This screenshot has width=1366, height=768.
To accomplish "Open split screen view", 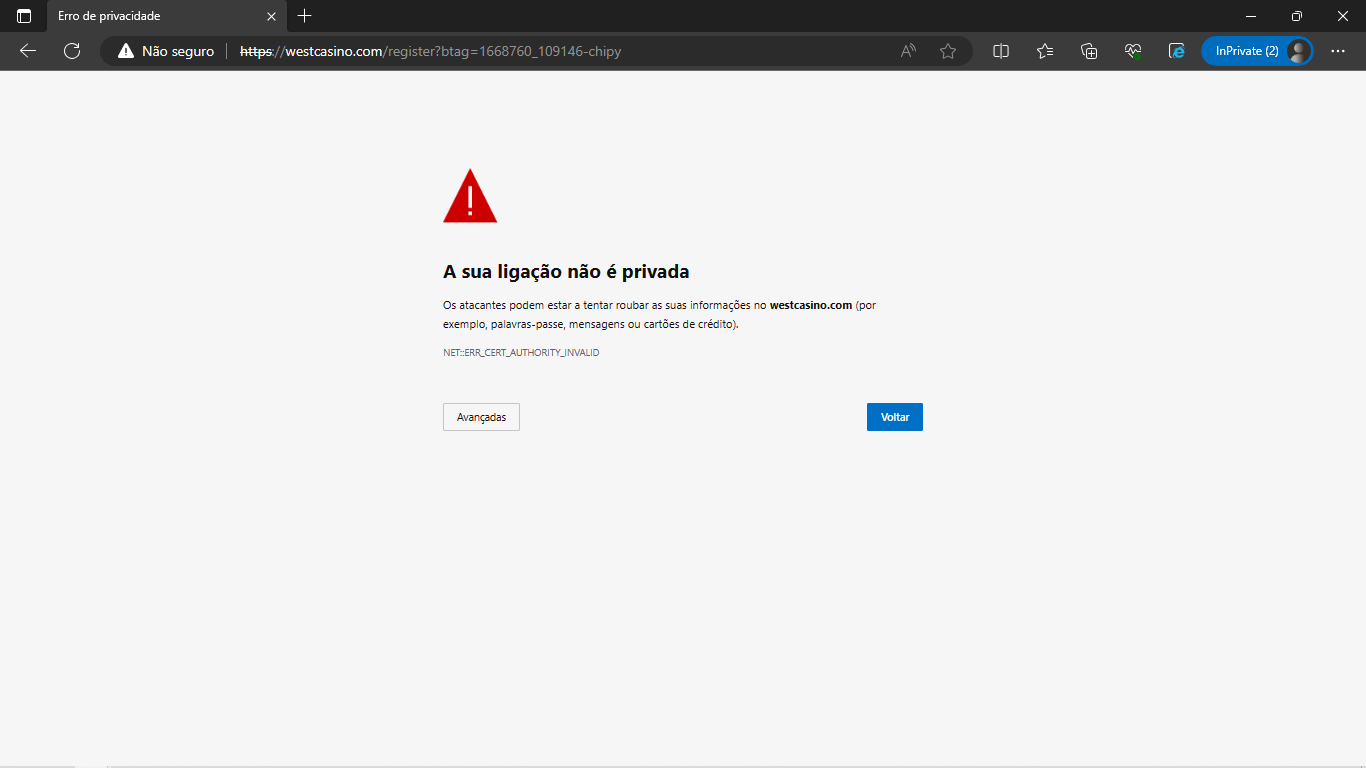I will pyautogui.click(x=1000, y=51).
